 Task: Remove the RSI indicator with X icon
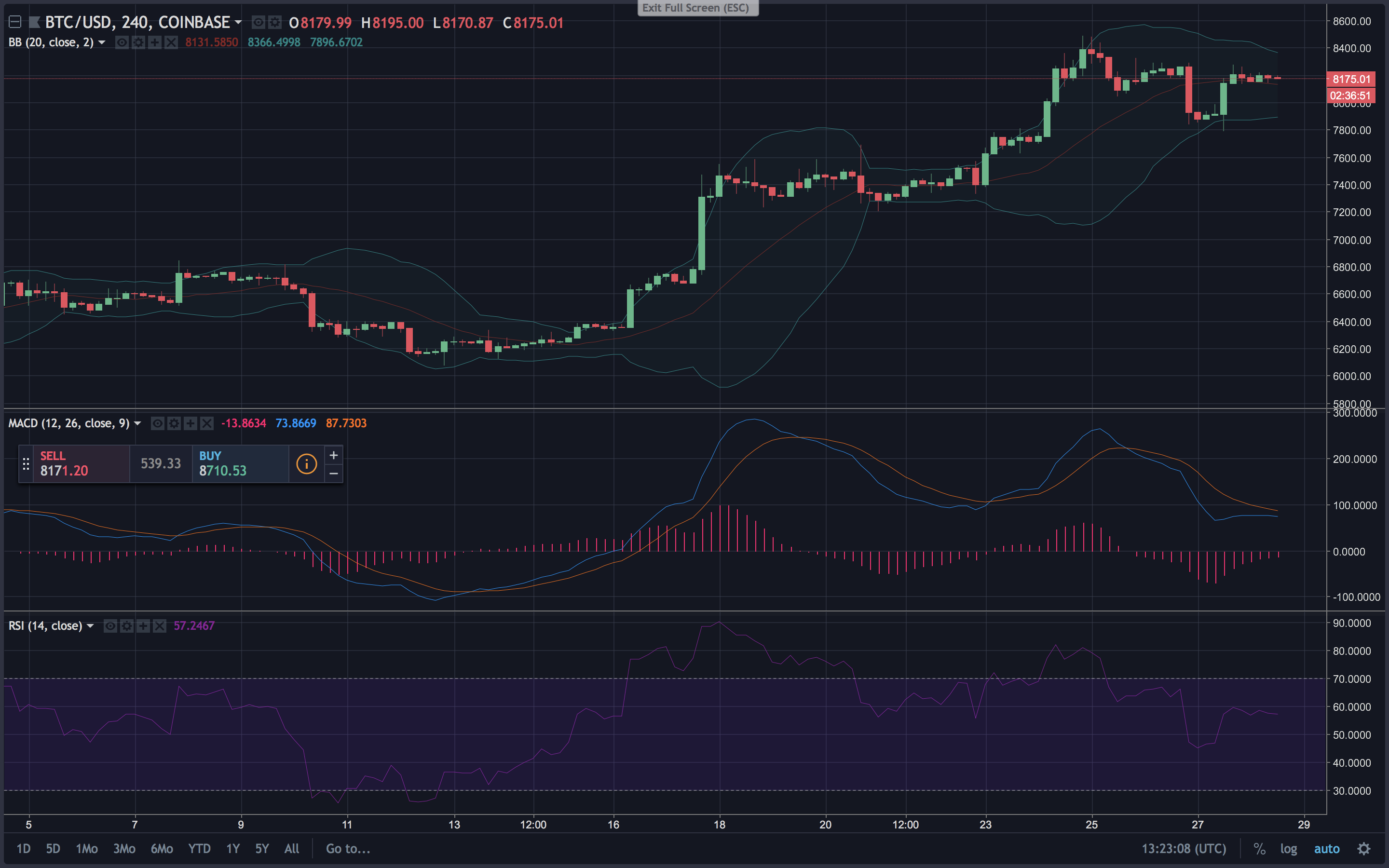point(160,626)
